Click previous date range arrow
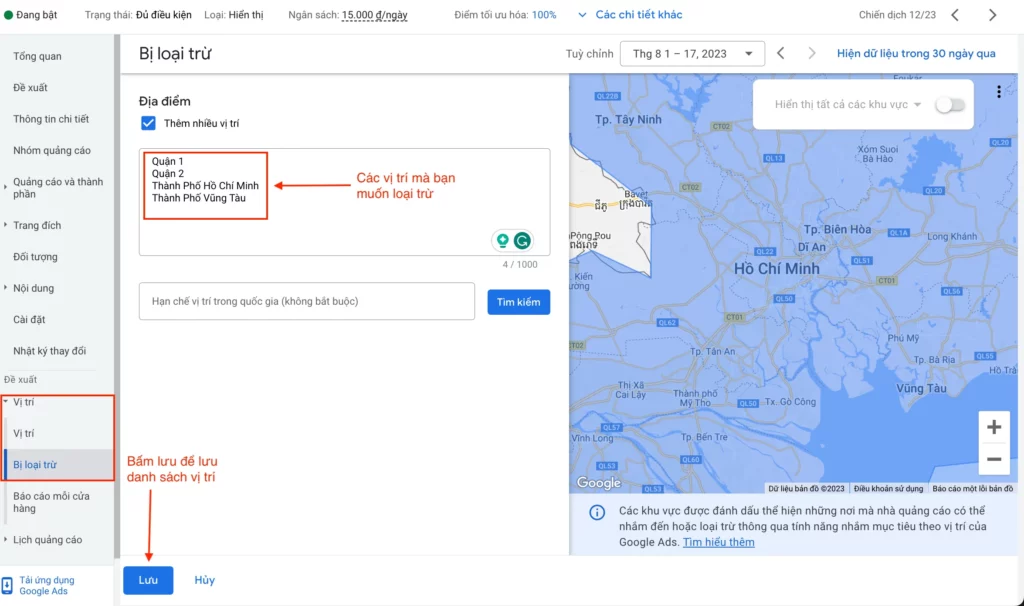Viewport: 1024px width, 606px height. (x=781, y=53)
